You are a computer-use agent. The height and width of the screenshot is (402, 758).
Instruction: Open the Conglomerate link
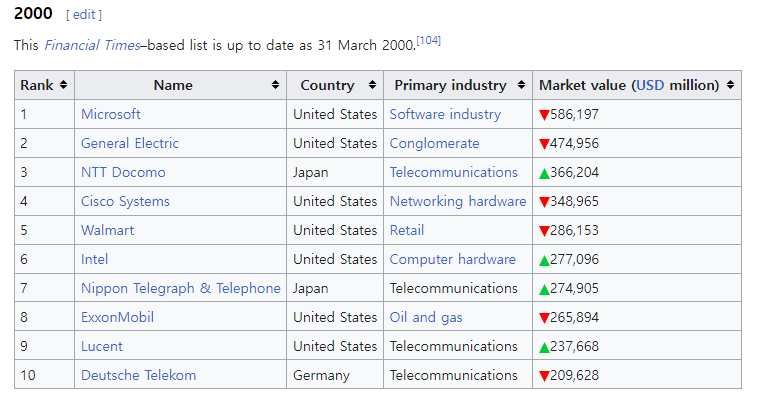pyautogui.click(x=435, y=144)
